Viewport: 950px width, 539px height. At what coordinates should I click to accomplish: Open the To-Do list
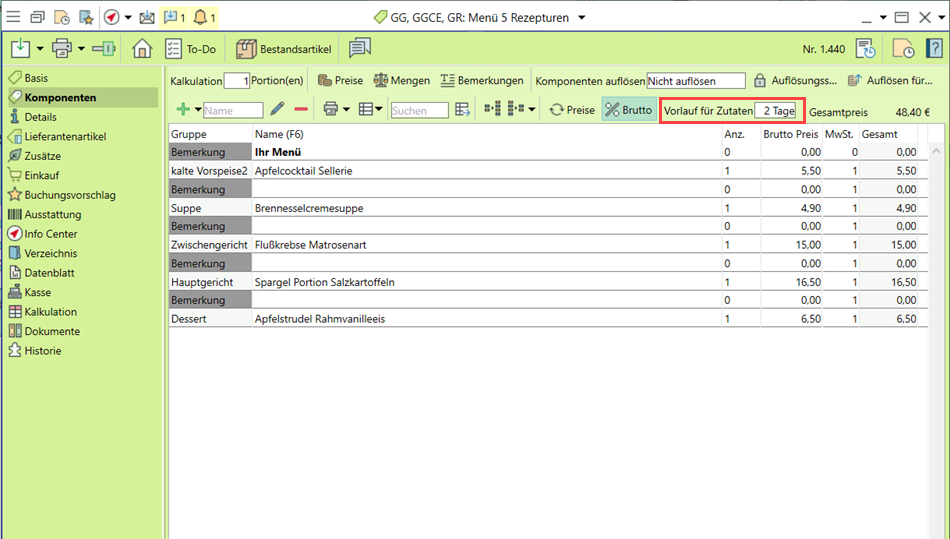190,48
